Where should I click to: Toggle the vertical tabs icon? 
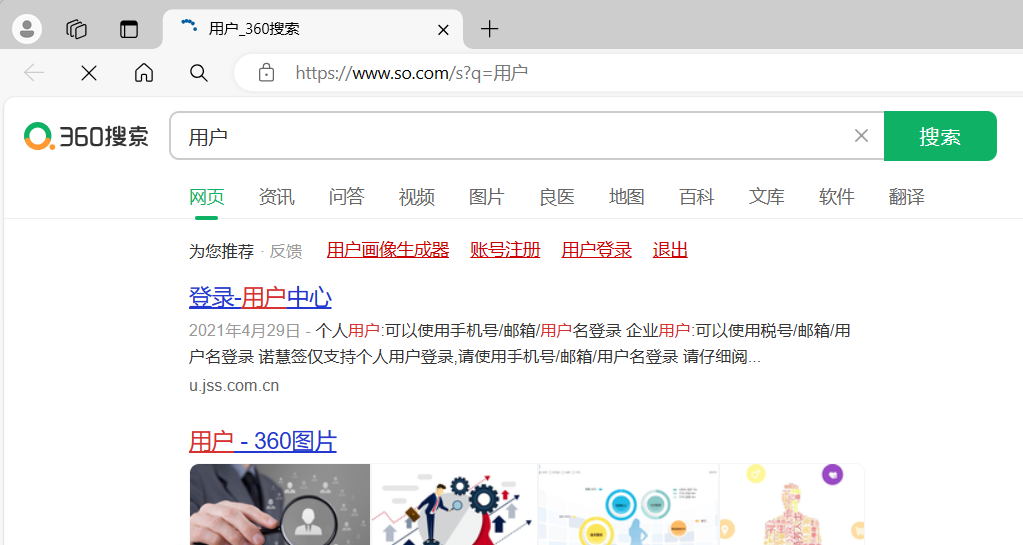pyautogui.click(x=129, y=29)
